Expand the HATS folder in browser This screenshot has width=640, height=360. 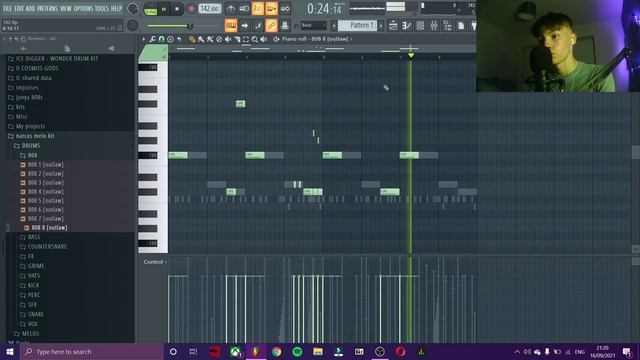pos(33,276)
